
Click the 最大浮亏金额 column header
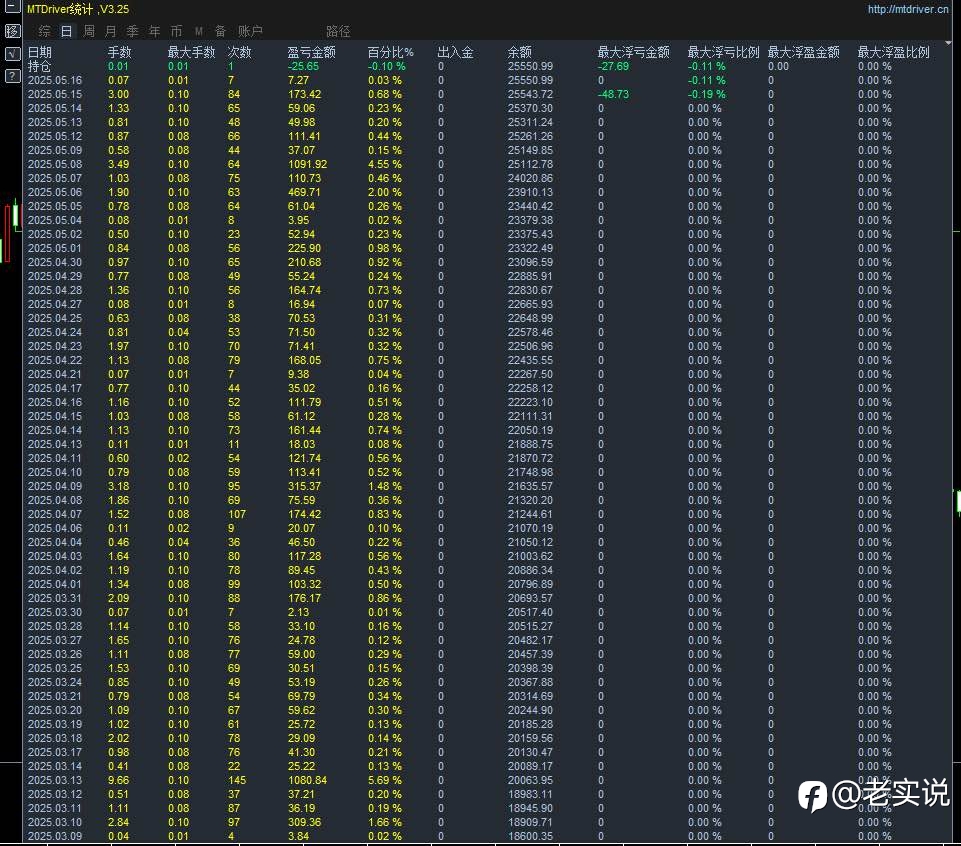[x=634, y=52]
